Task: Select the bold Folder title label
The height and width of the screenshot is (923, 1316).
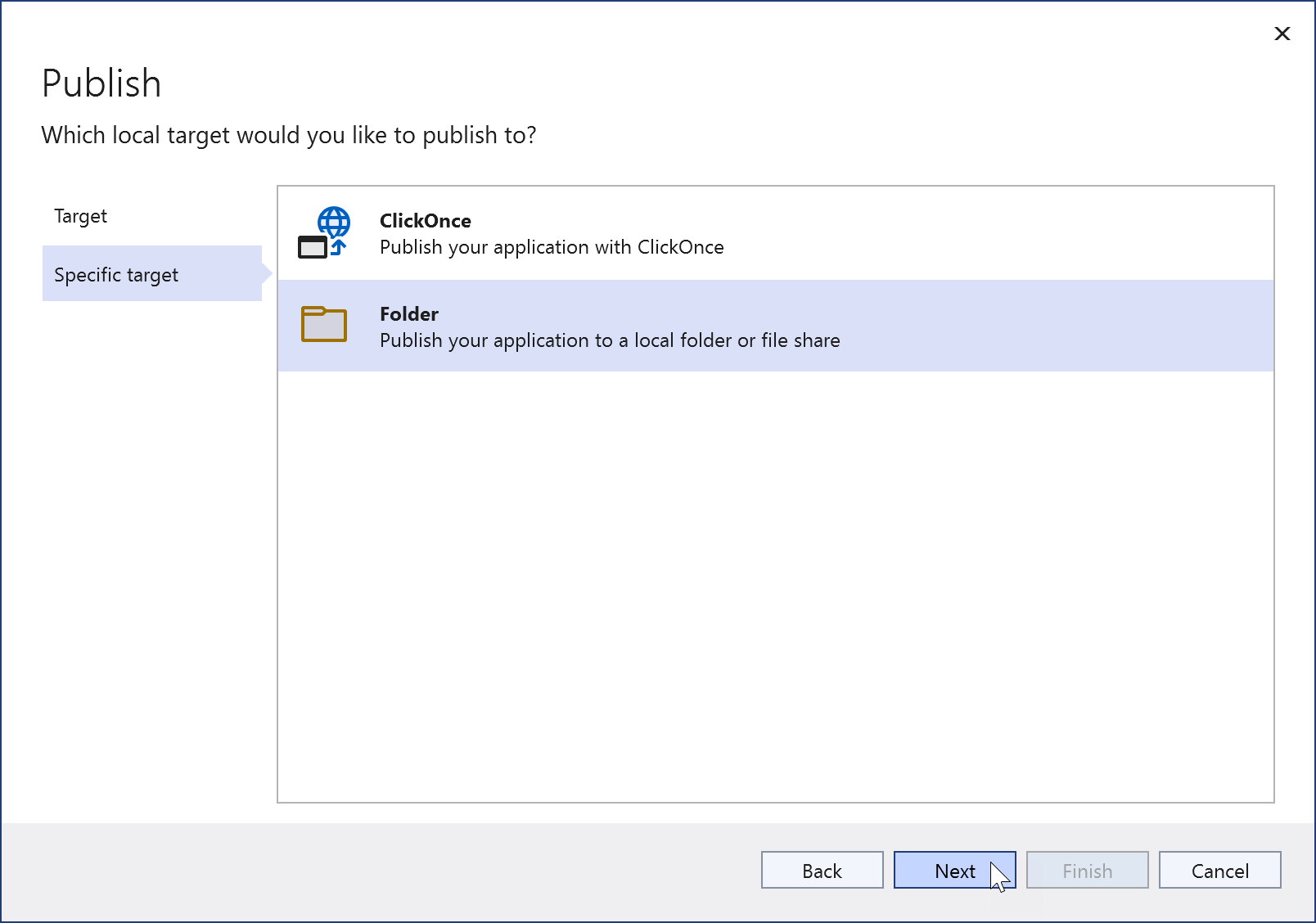Action: point(409,314)
